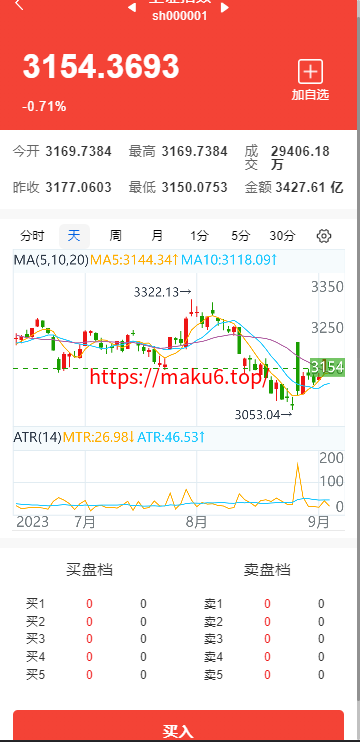Click the ATR(14) indicator label

37,437
